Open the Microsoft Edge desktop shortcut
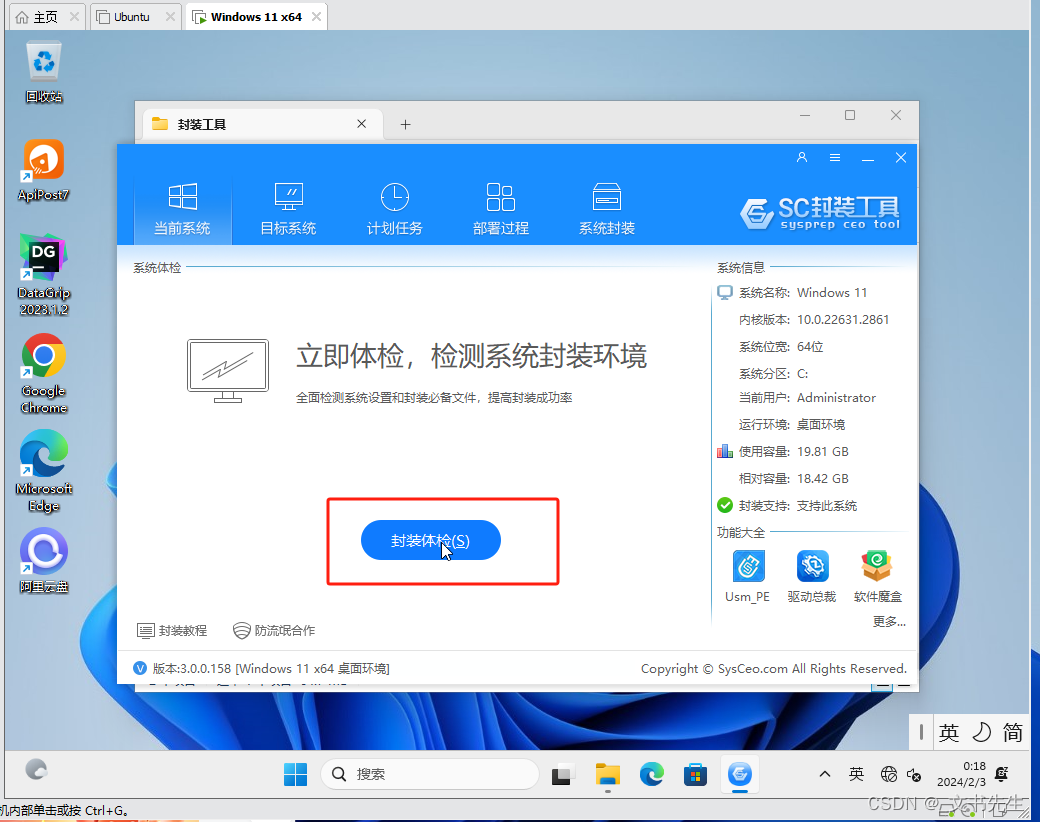 44,471
